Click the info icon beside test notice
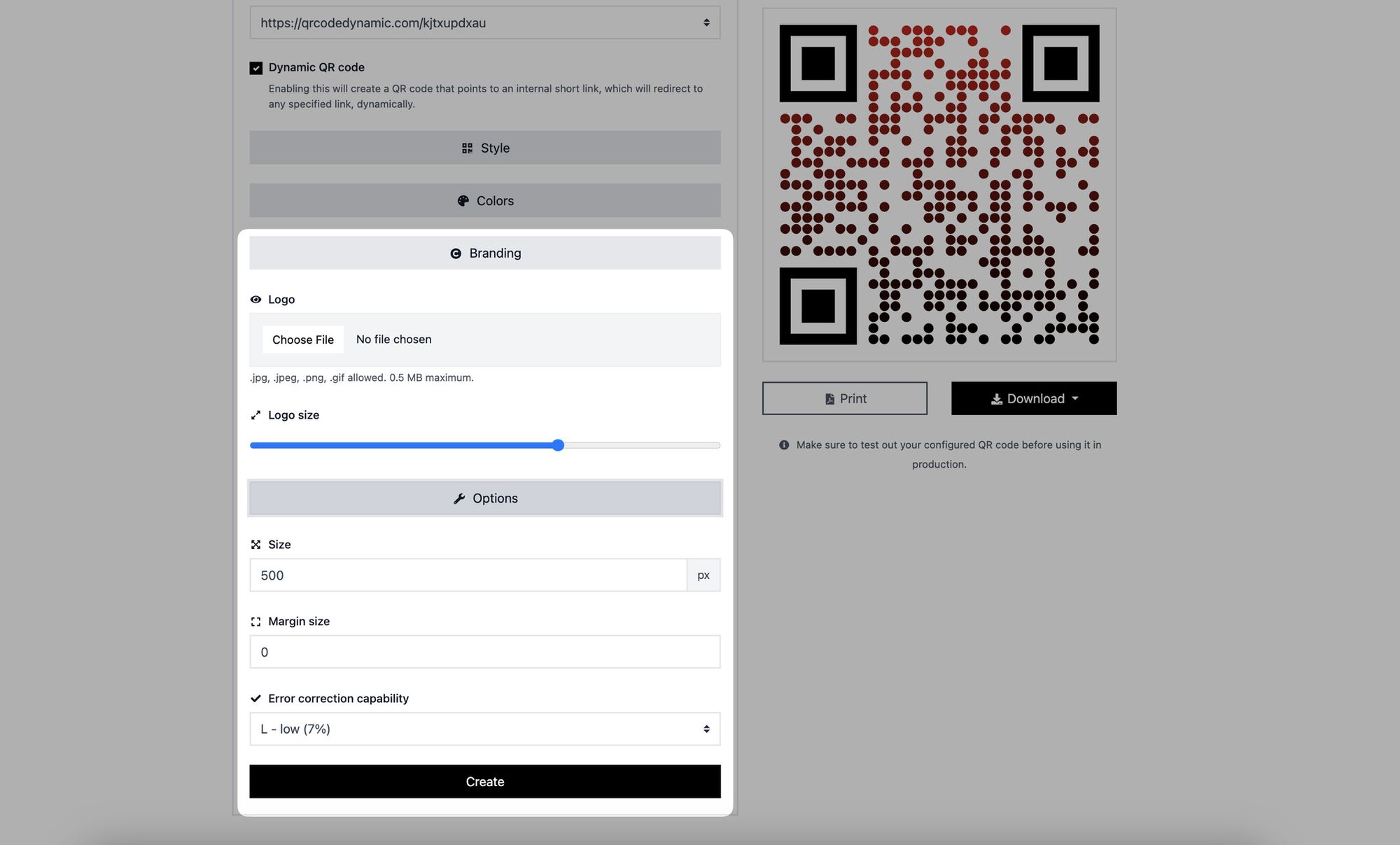Image resolution: width=1400 pixels, height=845 pixels. tap(784, 445)
